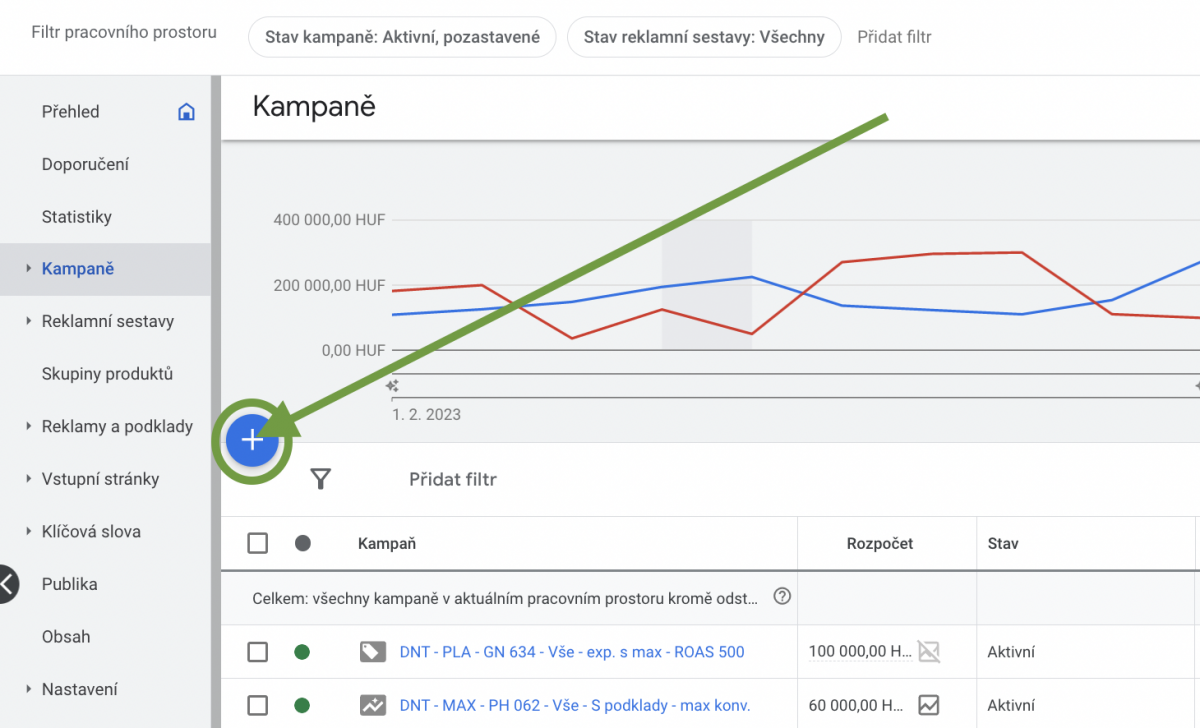Collapse the sidebar using the left arrow
The width and height of the screenshot is (1200, 728).
(6, 584)
